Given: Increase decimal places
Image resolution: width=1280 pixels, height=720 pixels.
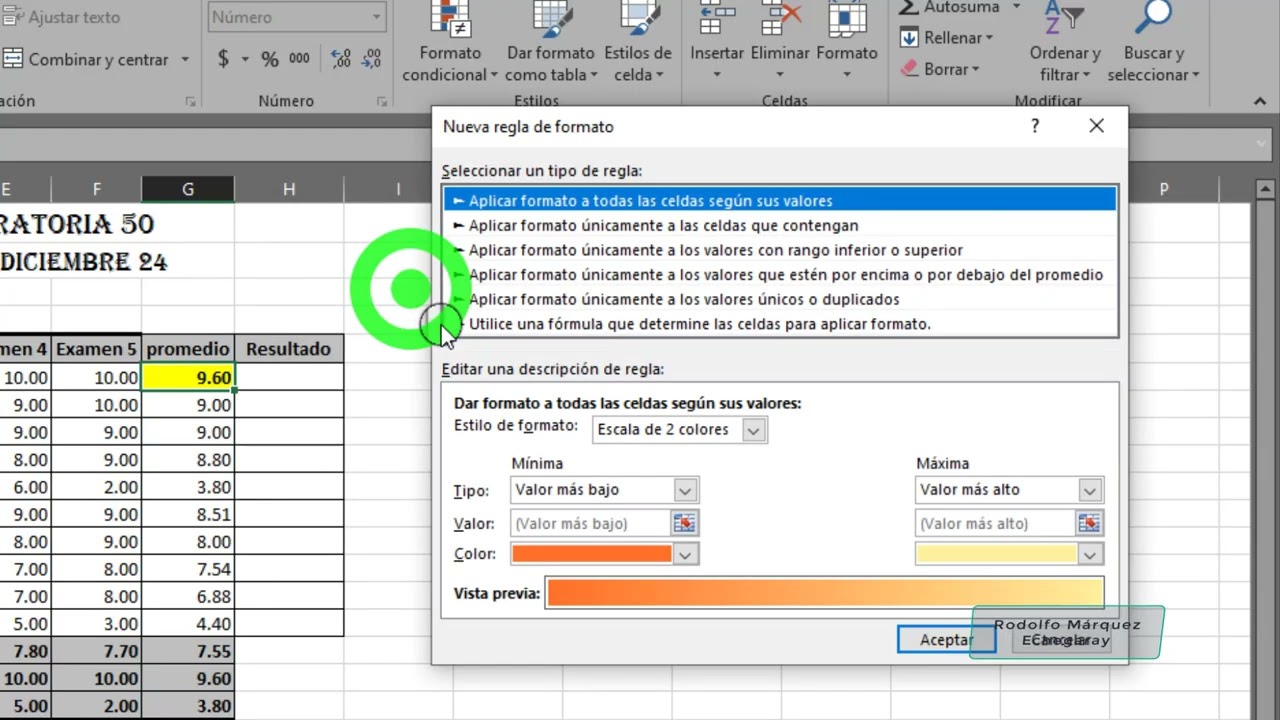Looking at the screenshot, I should (340, 59).
